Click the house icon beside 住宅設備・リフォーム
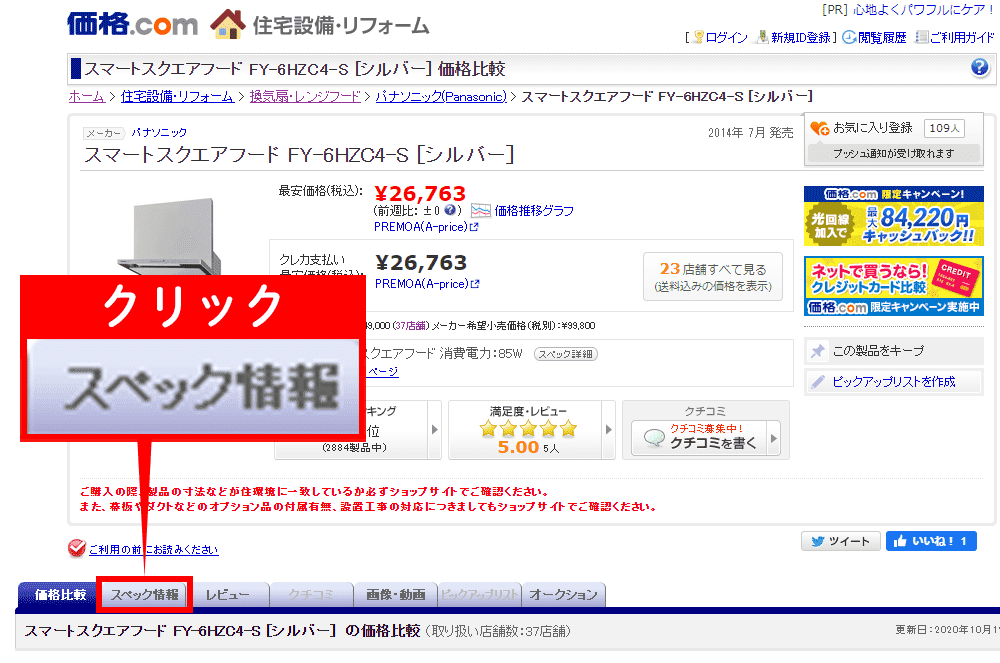Viewport: 1000px width, 663px height. click(228, 24)
